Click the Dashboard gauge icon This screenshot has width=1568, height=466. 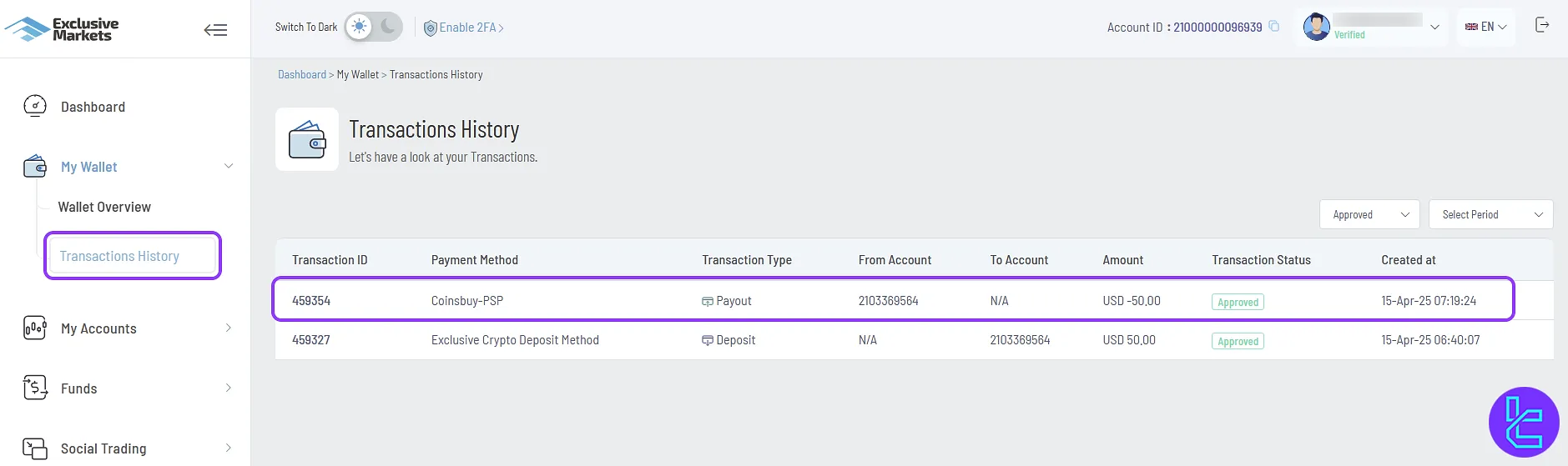point(35,106)
